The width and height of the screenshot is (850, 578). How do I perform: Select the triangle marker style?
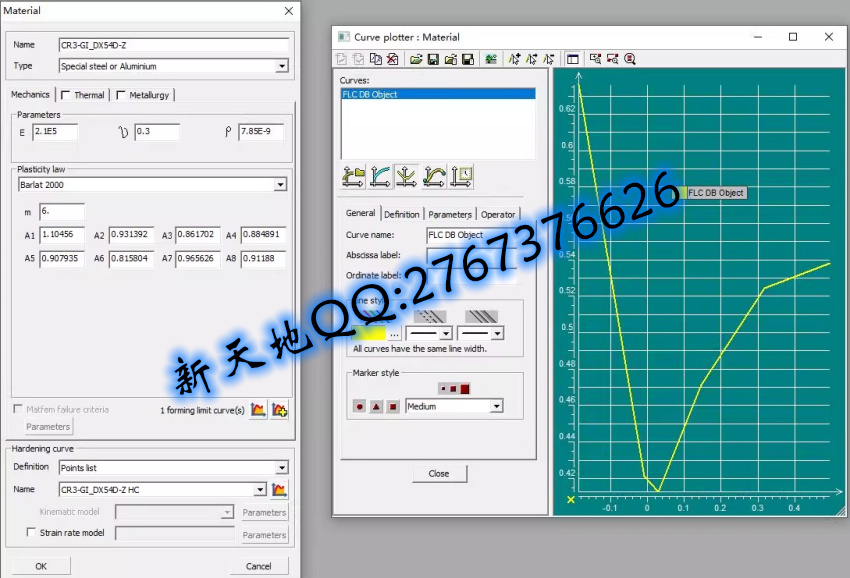[x=376, y=407]
